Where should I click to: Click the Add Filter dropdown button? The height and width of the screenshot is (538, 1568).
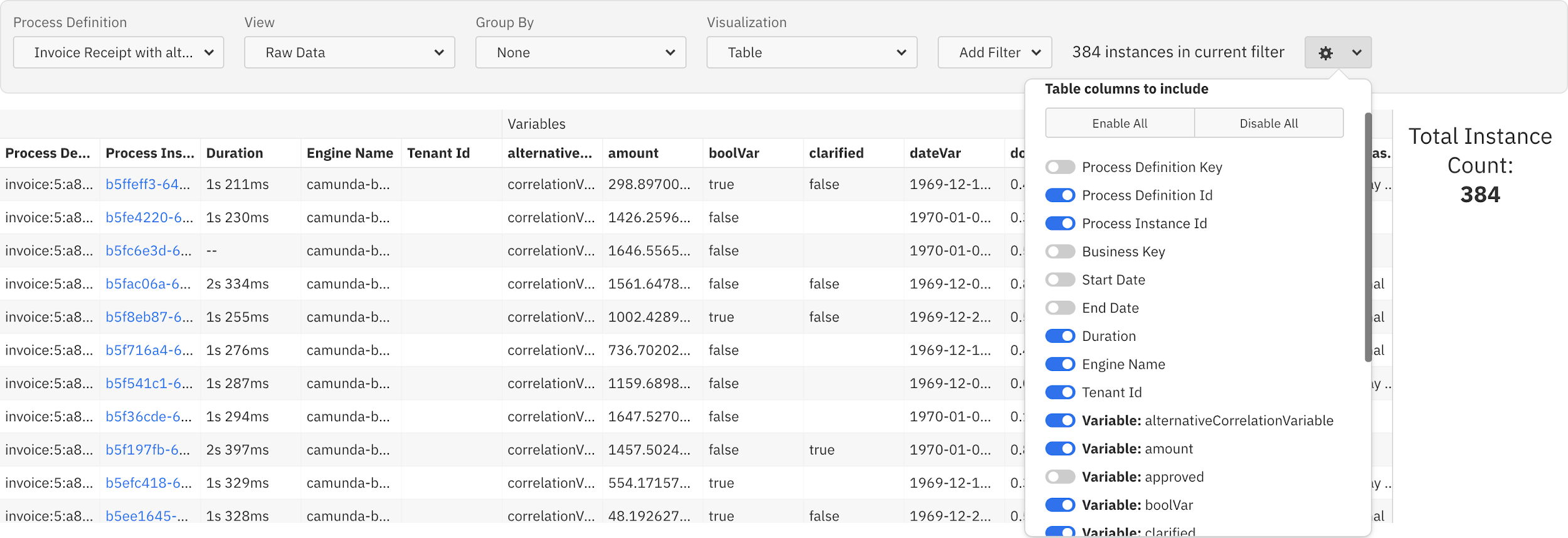[995, 53]
